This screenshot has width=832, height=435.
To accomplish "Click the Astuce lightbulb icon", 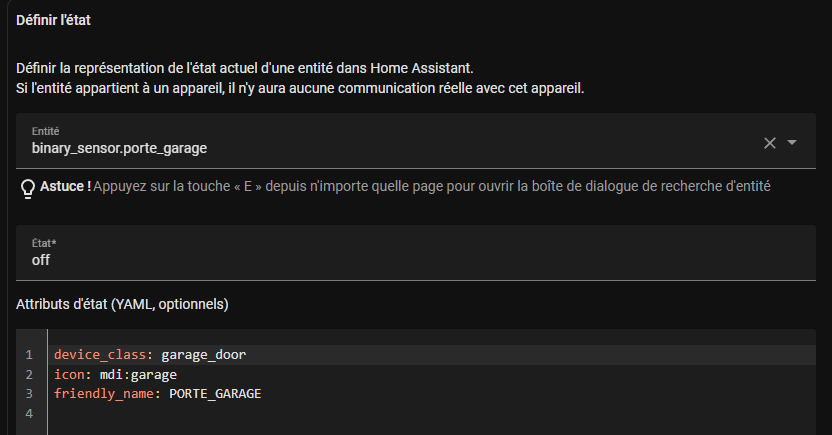I will 28,188.
